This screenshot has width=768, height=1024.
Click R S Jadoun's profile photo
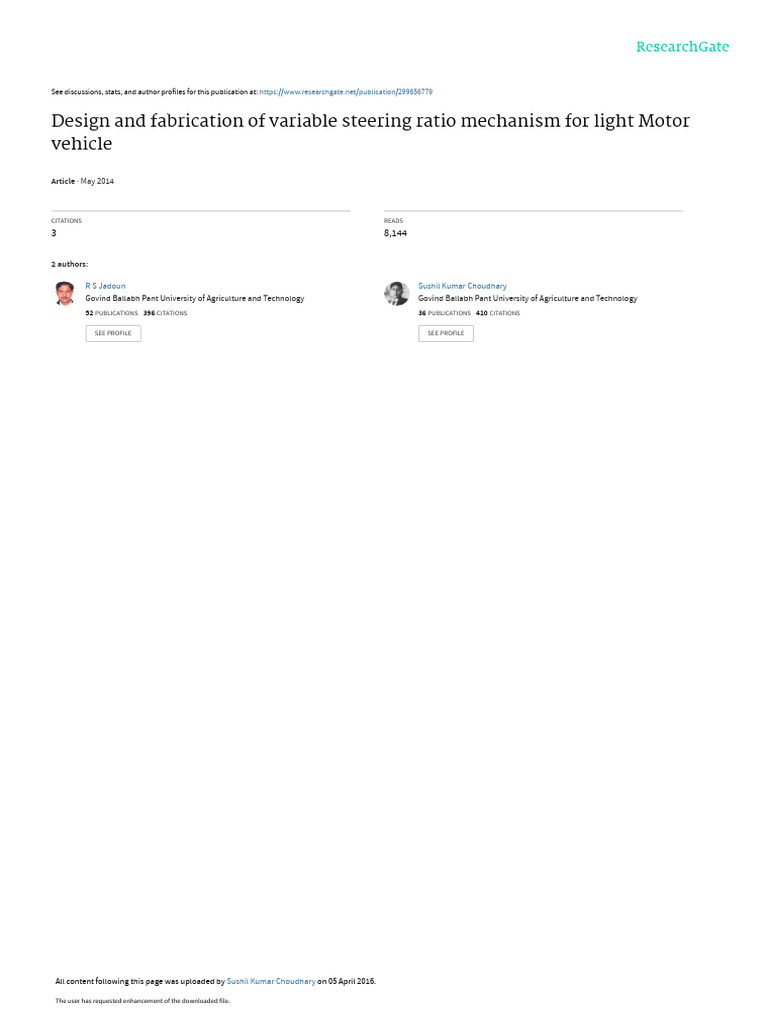(65, 293)
